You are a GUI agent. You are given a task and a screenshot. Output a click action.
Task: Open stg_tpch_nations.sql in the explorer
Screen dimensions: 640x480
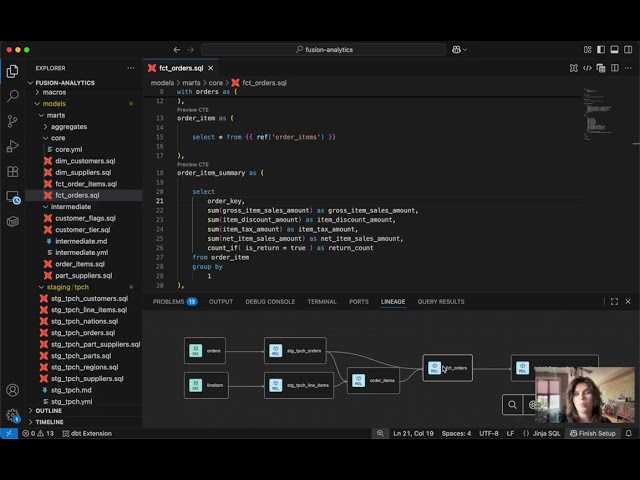(84, 321)
